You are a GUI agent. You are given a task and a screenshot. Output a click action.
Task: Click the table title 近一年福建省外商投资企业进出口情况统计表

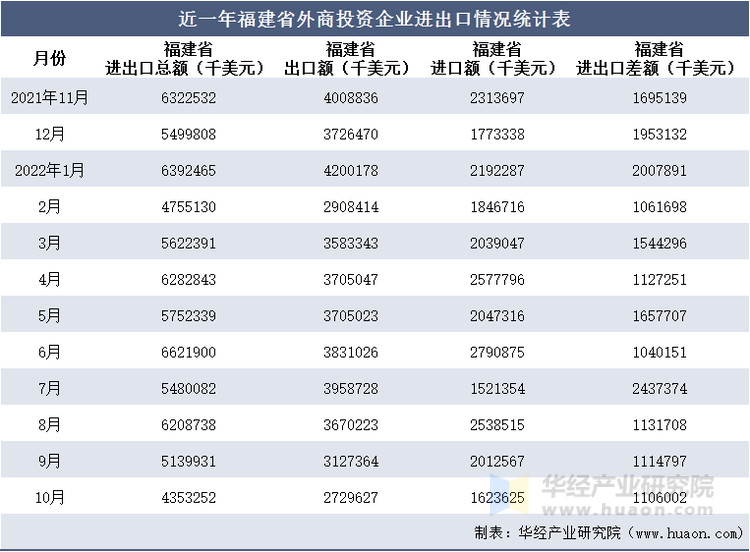point(375,19)
